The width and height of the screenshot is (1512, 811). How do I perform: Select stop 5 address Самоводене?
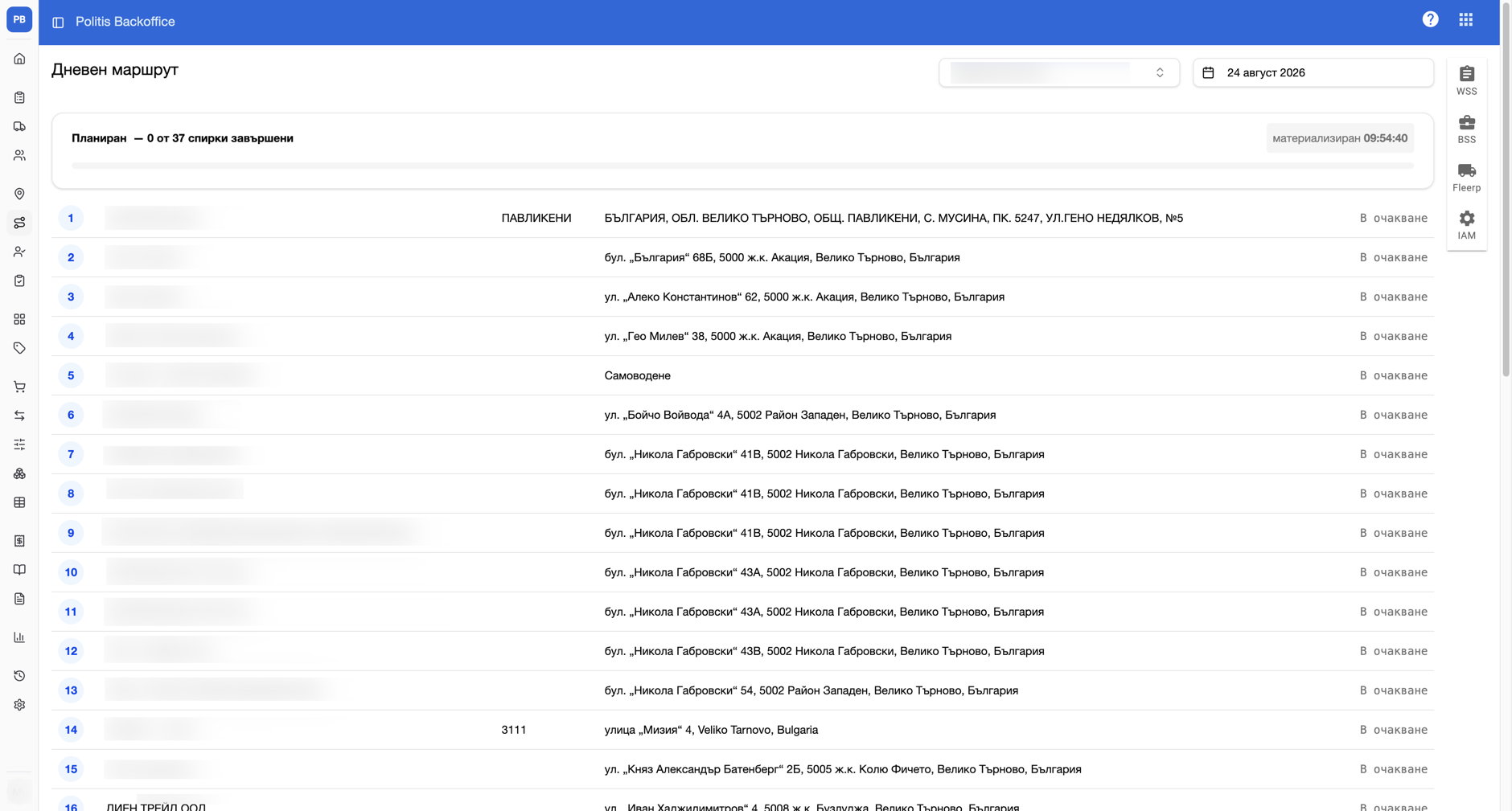pos(637,375)
